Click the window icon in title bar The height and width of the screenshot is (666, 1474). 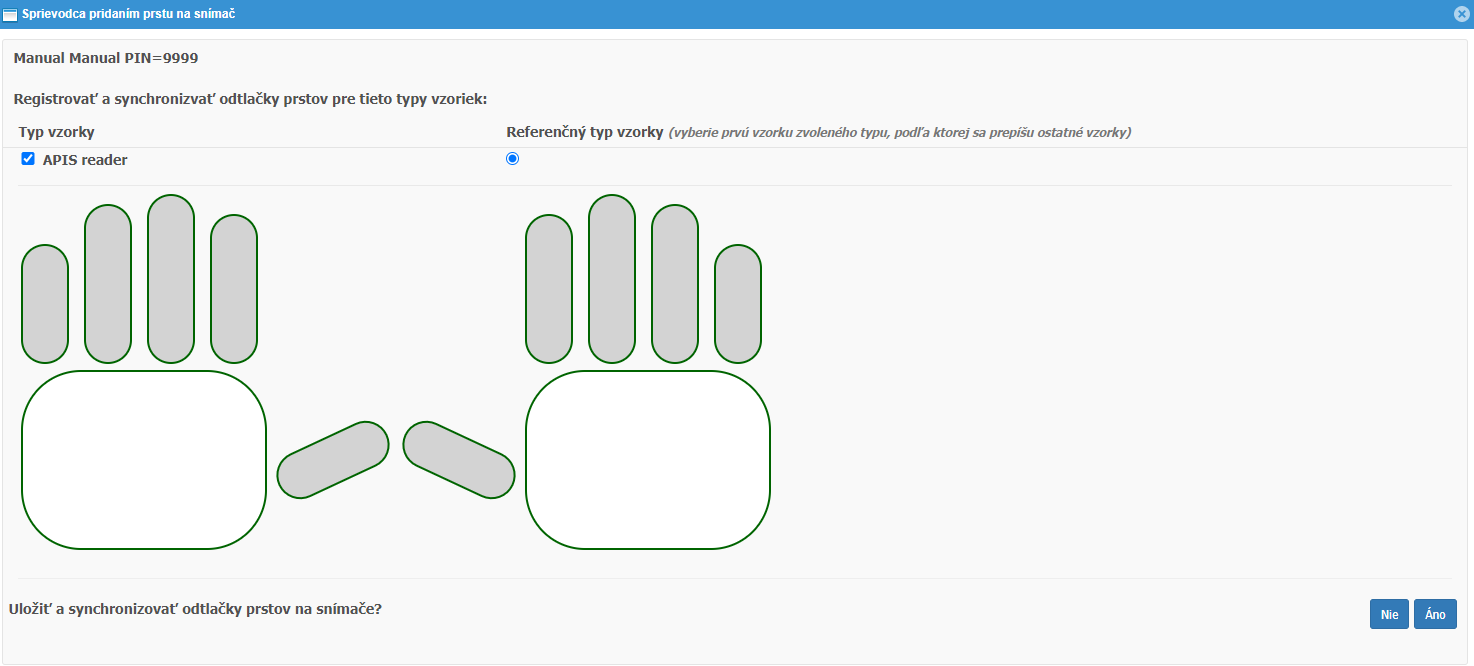click(10, 14)
